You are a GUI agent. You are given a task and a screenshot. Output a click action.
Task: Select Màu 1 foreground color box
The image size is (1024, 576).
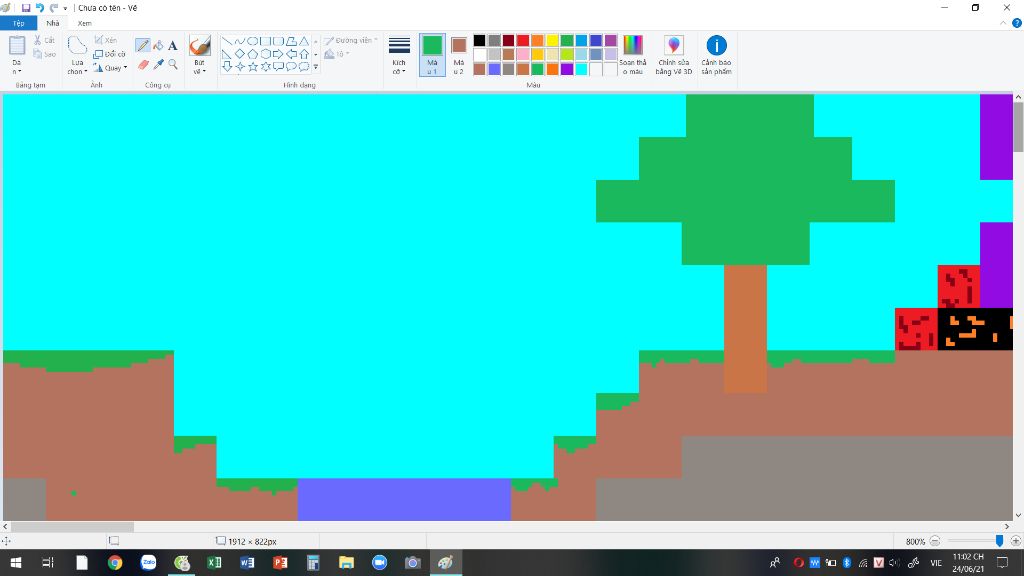432,55
